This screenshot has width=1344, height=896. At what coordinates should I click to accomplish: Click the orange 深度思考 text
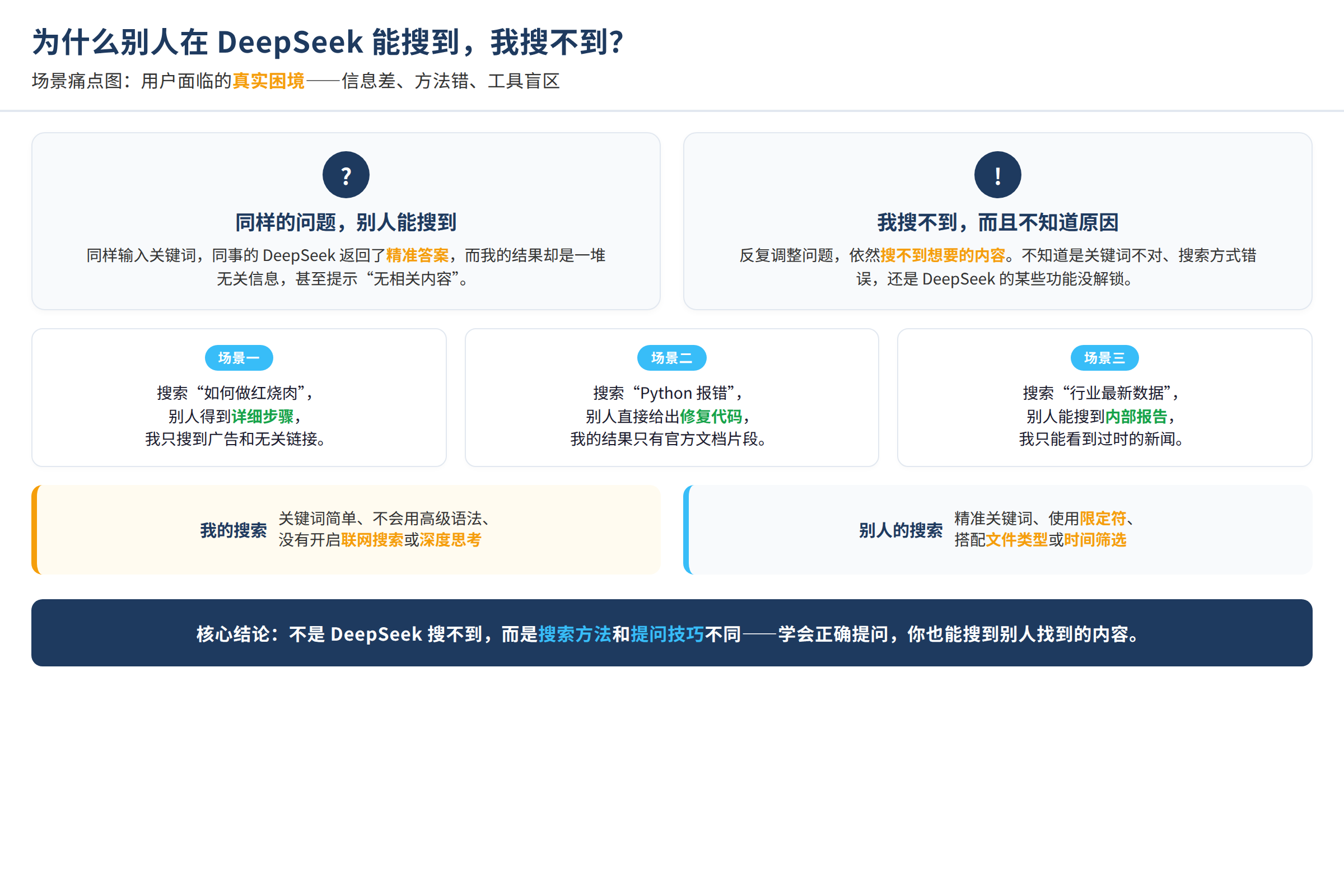click(x=450, y=540)
